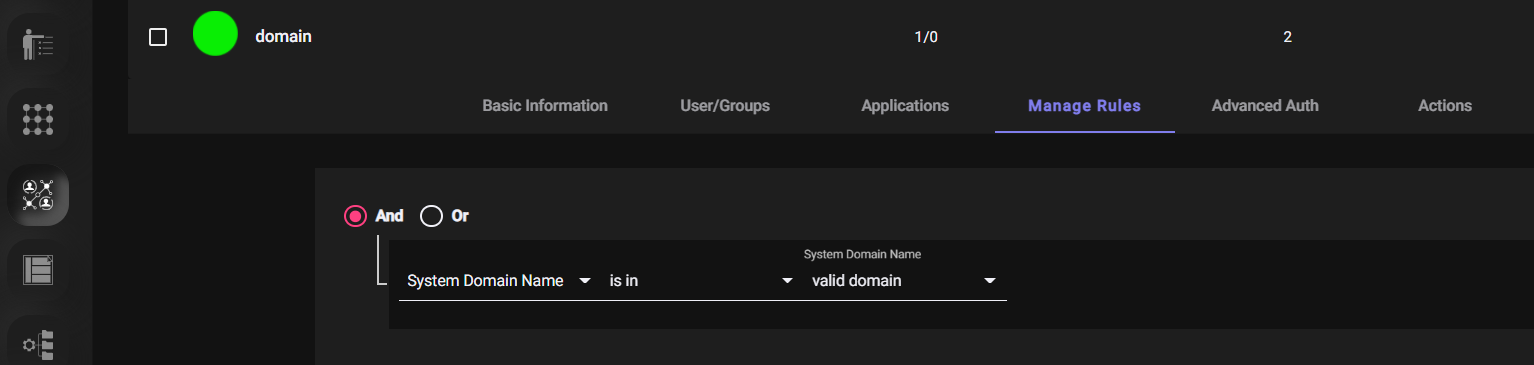Click the green status circle for domain
The width and height of the screenshot is (1534, 365).
click(215, 33)
